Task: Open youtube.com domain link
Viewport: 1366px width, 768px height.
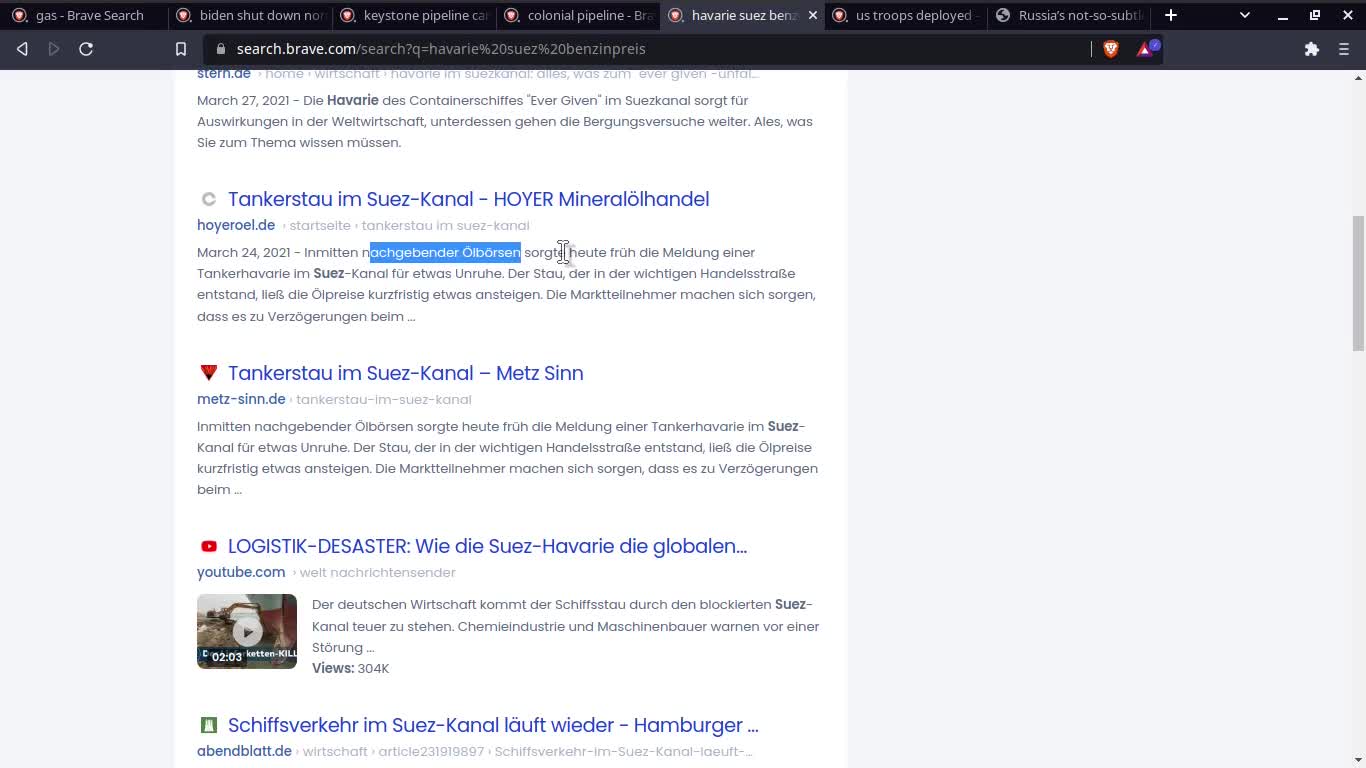Action: [x=241, y=572]
